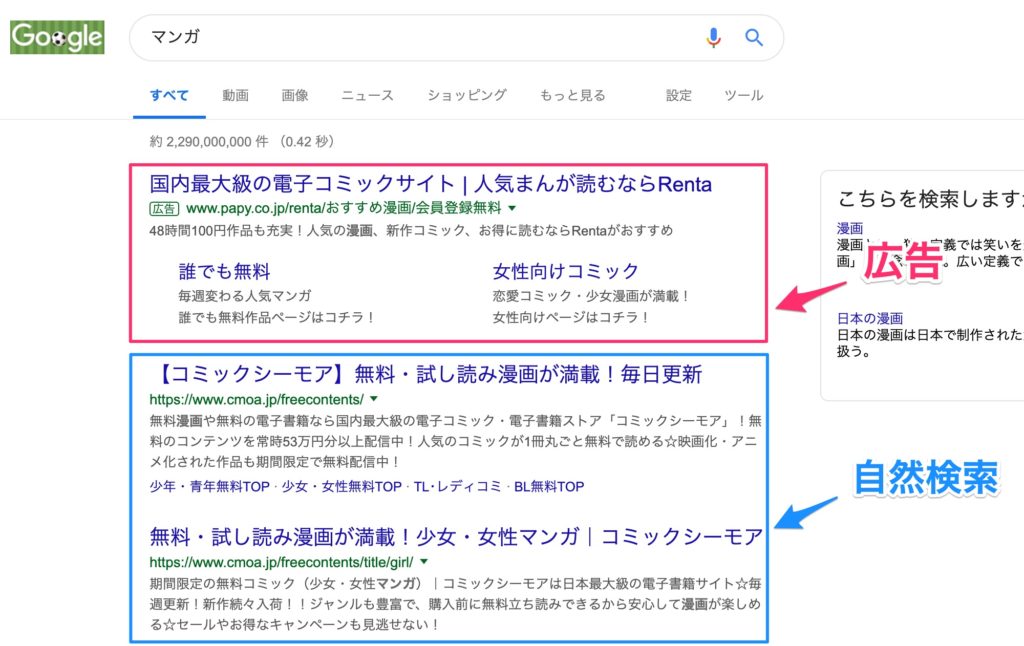
Task: Click the www.papy.co.jp/renta green URL text
Action: click(x=344, y=208)
